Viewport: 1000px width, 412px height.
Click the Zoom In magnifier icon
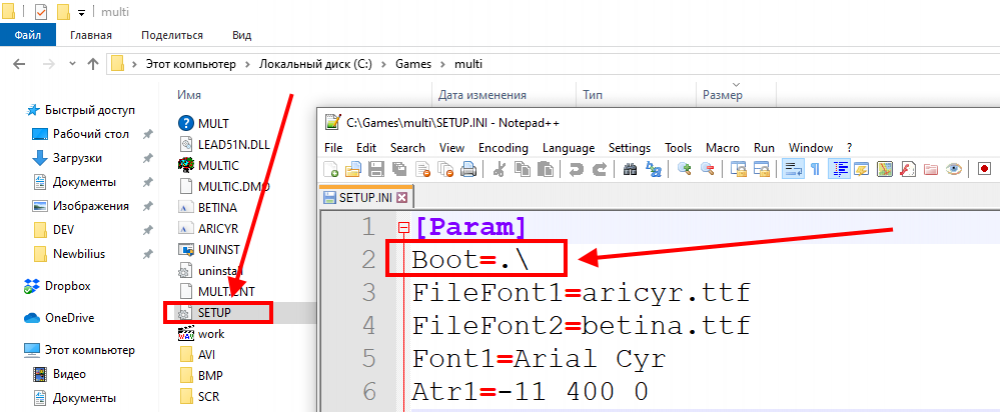685,169
